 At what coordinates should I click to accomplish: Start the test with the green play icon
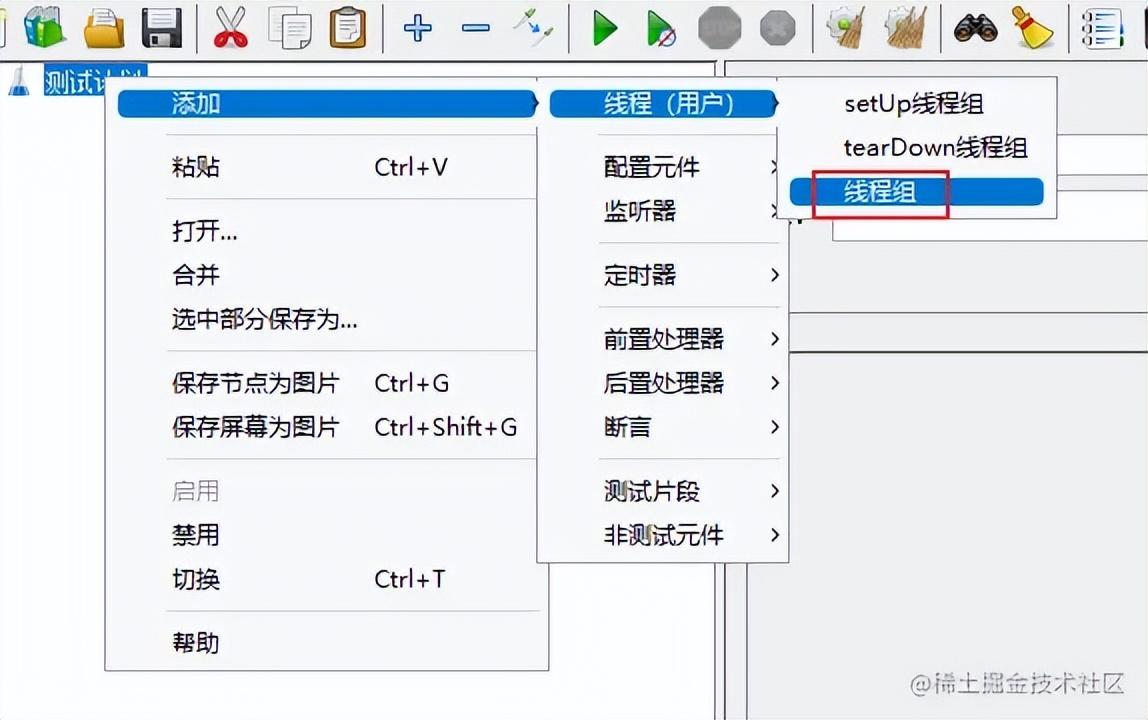(x=604, y=28)
